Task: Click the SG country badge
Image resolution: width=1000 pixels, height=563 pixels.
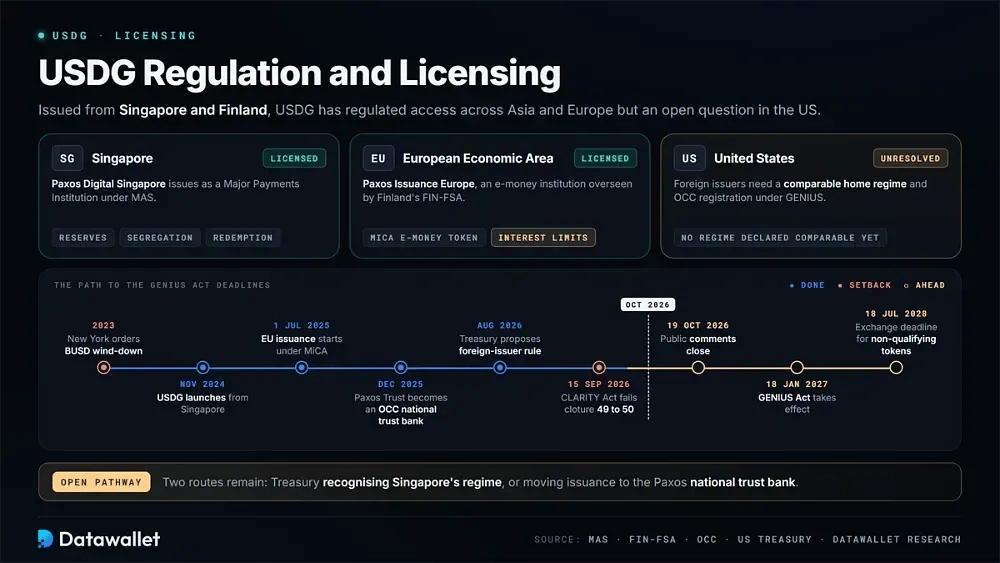Action: pyautogui.click(x=67, y=158)
